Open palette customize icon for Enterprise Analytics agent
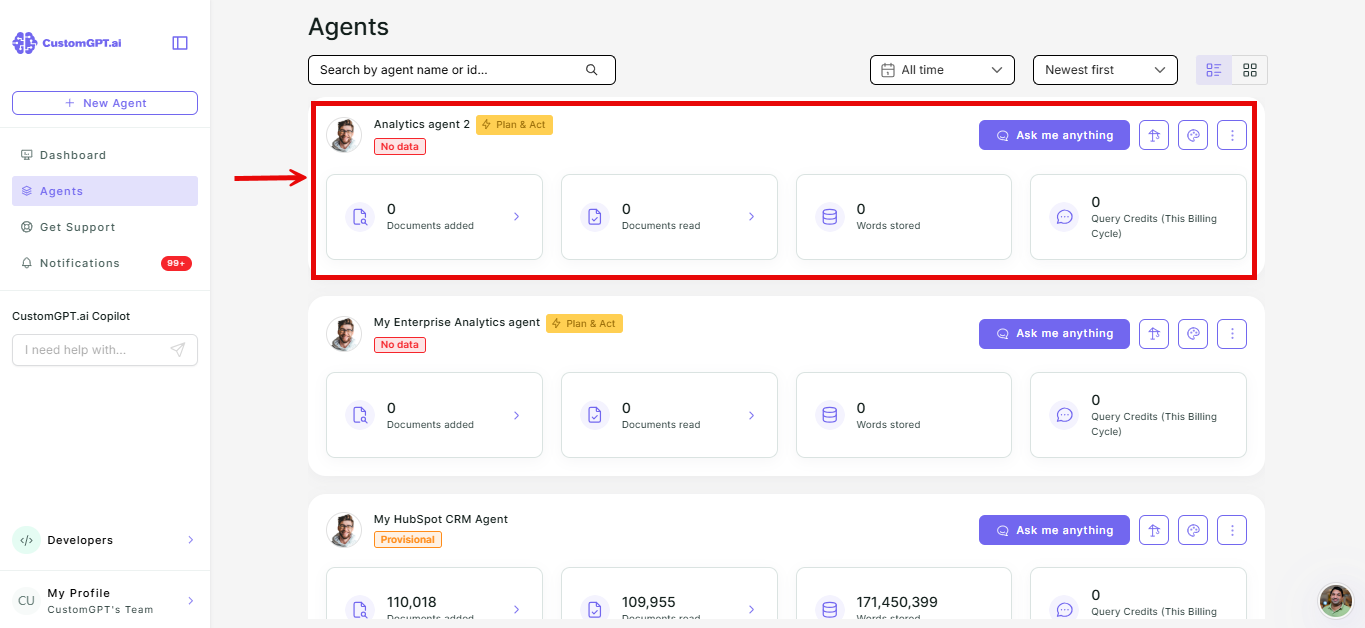1365x628 pixels. coord(1193,333)
